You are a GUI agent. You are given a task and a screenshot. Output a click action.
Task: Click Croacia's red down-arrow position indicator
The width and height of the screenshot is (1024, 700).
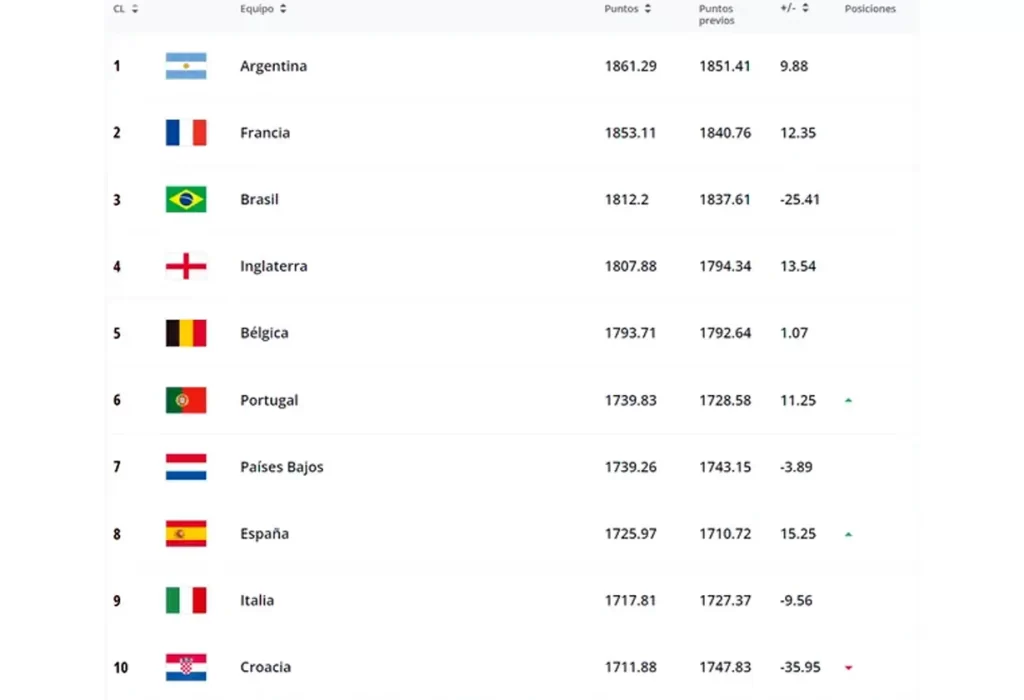tap(848, 667)
